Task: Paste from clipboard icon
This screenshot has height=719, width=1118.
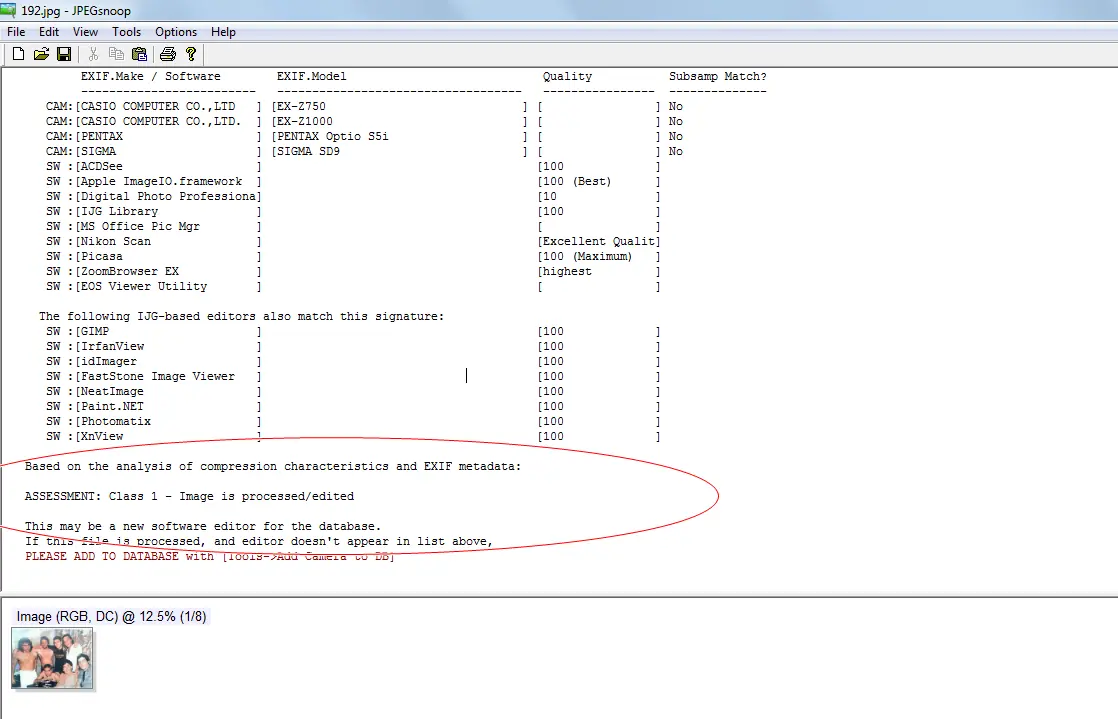Action: [140, 54]
